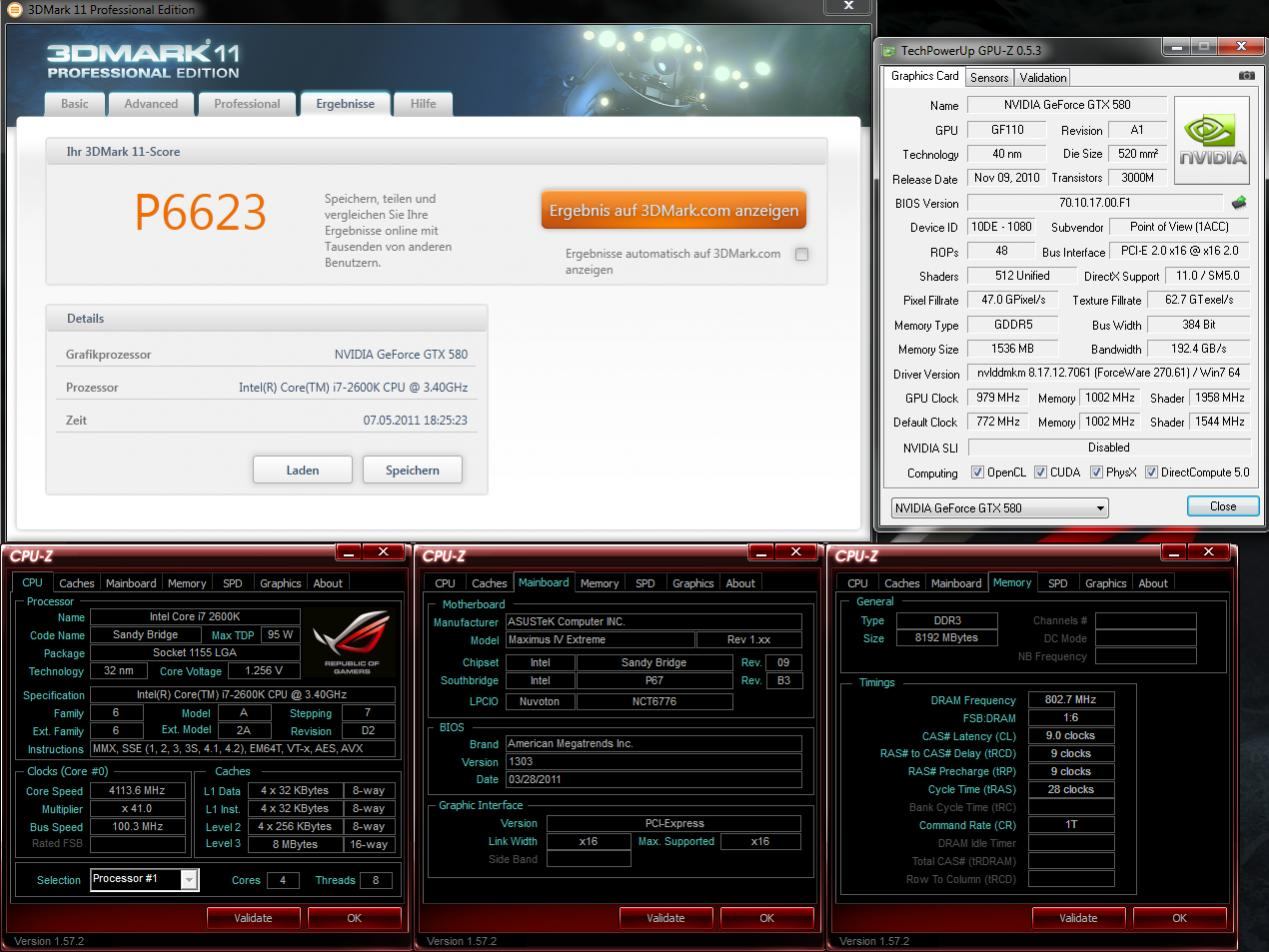This screenshot has height=952, width=1269.
Task: Click OK in the Mainboard CPU-Z window
Action: (x=767, y=917)
